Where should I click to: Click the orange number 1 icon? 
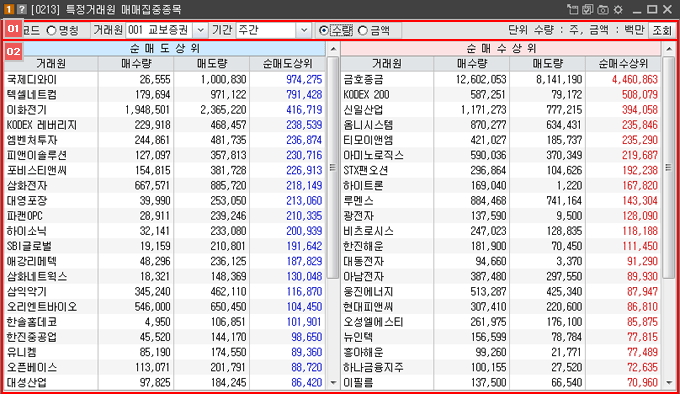pos(9,9)
